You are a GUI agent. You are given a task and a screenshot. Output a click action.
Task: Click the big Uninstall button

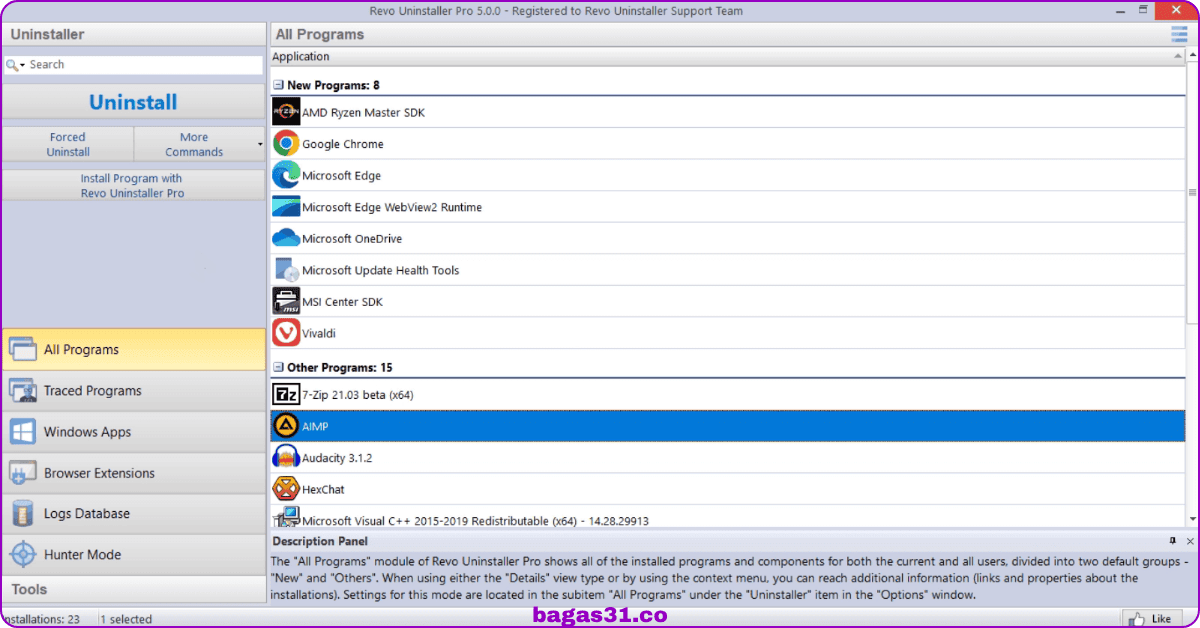133,103
